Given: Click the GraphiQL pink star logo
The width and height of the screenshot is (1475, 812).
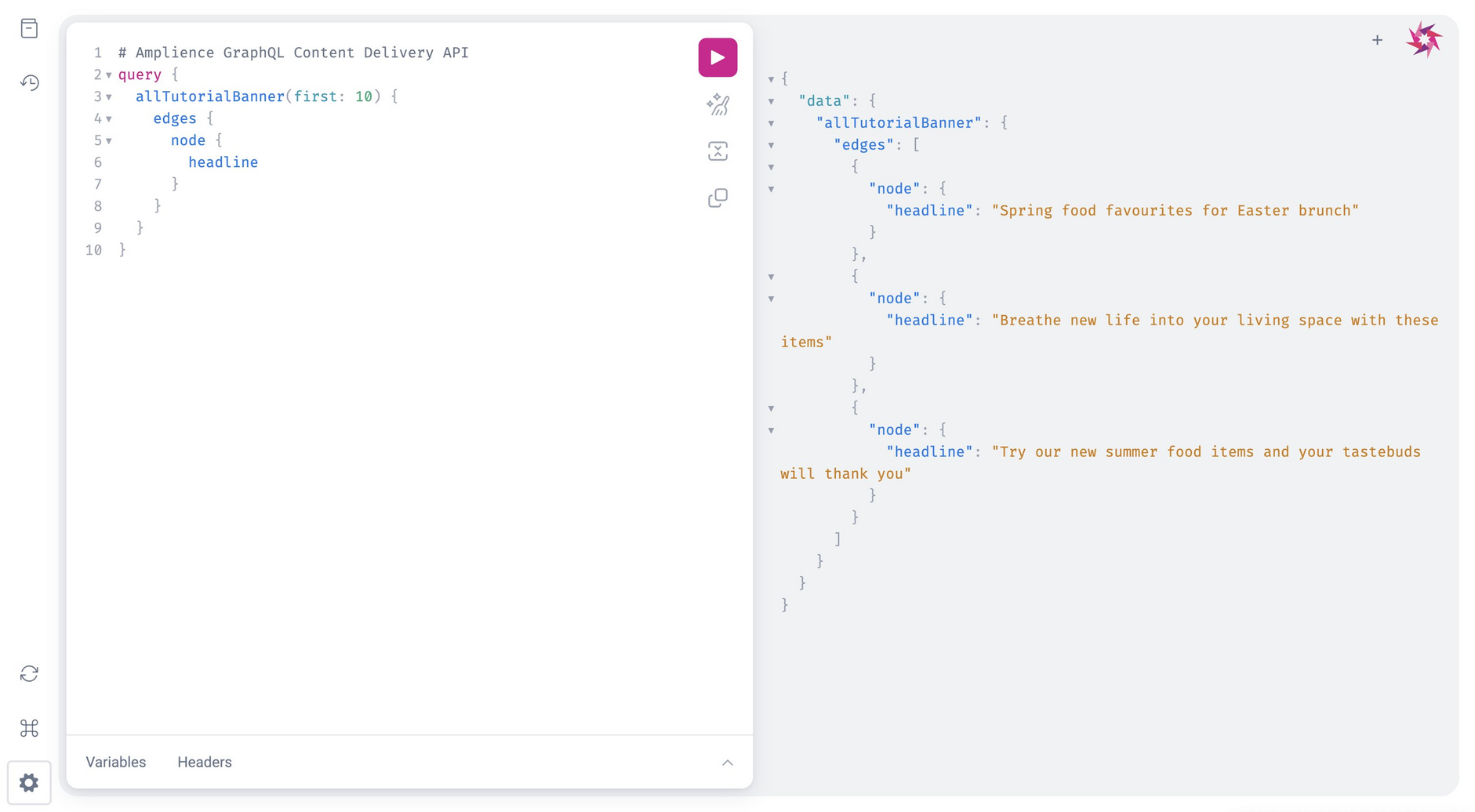Looking at the screenshot, I should pyautogui.click(x=1424, y=39).
